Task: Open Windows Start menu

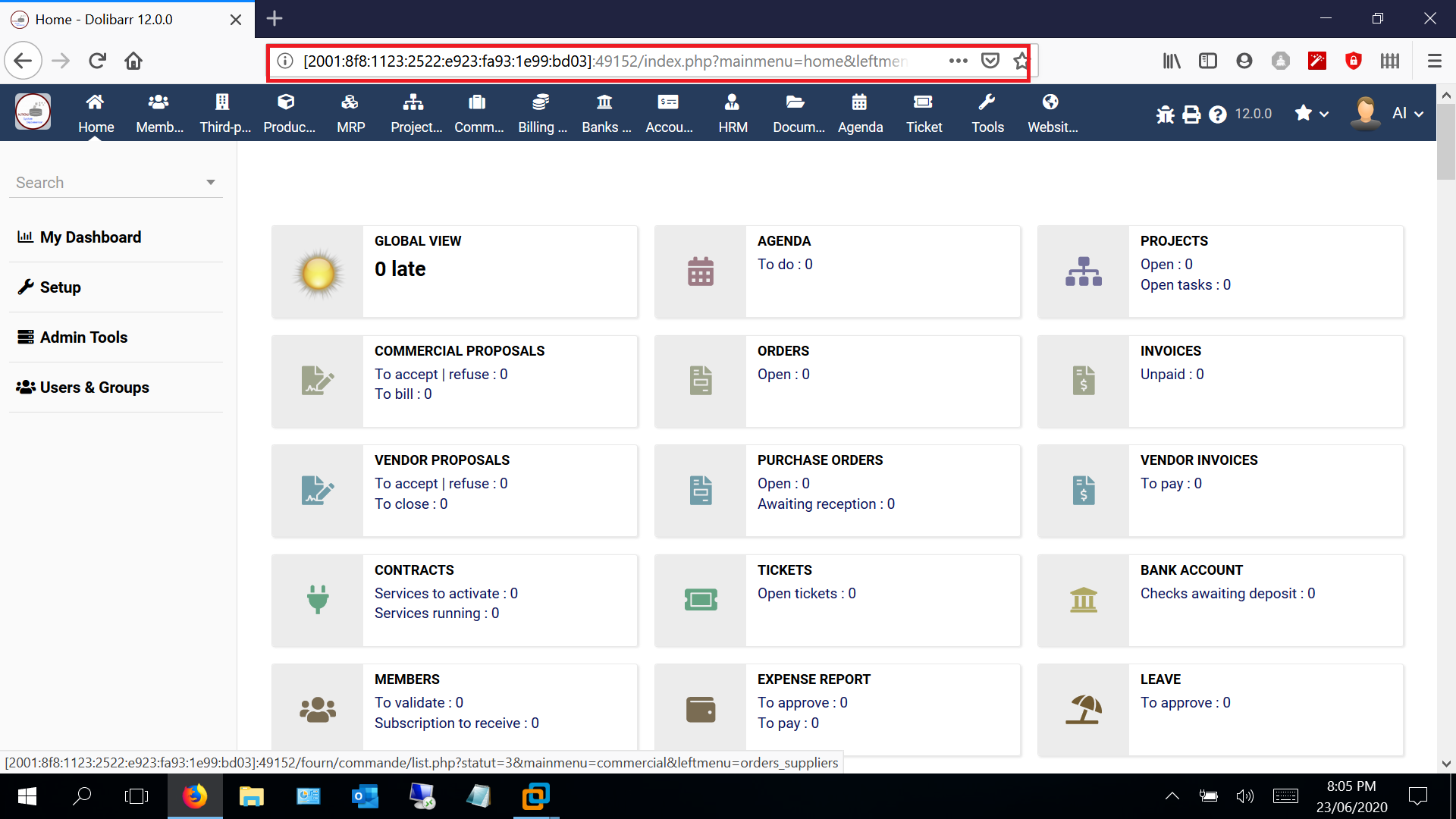Action: click(27, 795)
